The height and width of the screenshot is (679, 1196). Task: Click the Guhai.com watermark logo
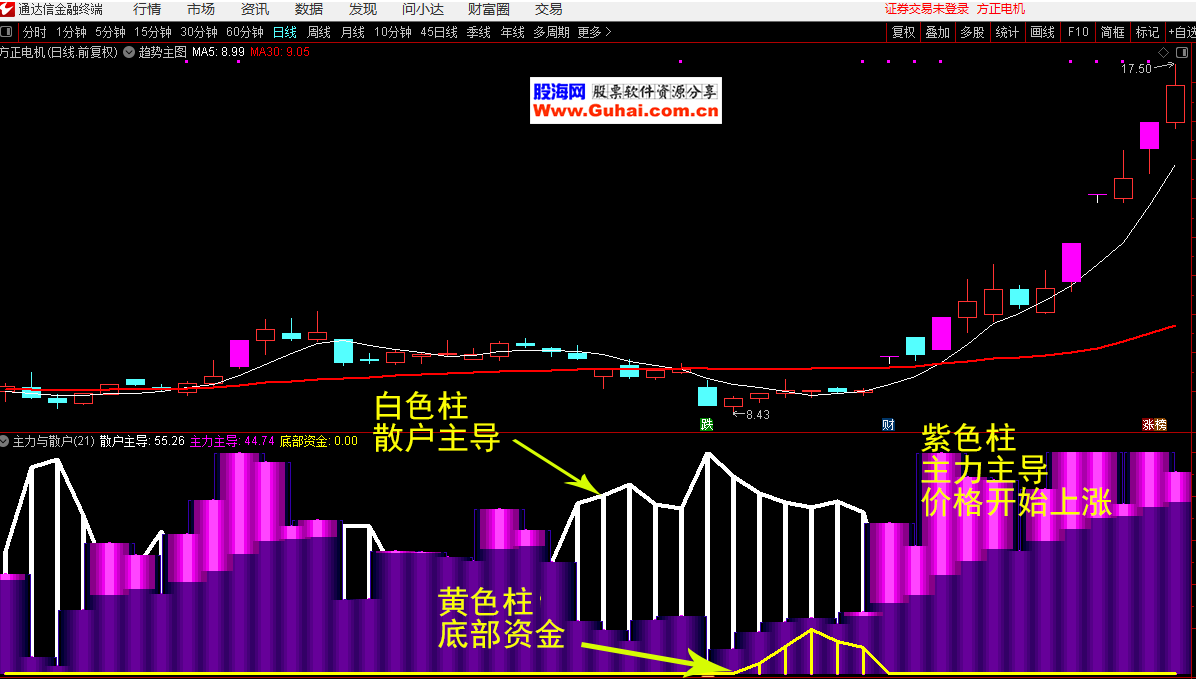click(x=625, y=101)
